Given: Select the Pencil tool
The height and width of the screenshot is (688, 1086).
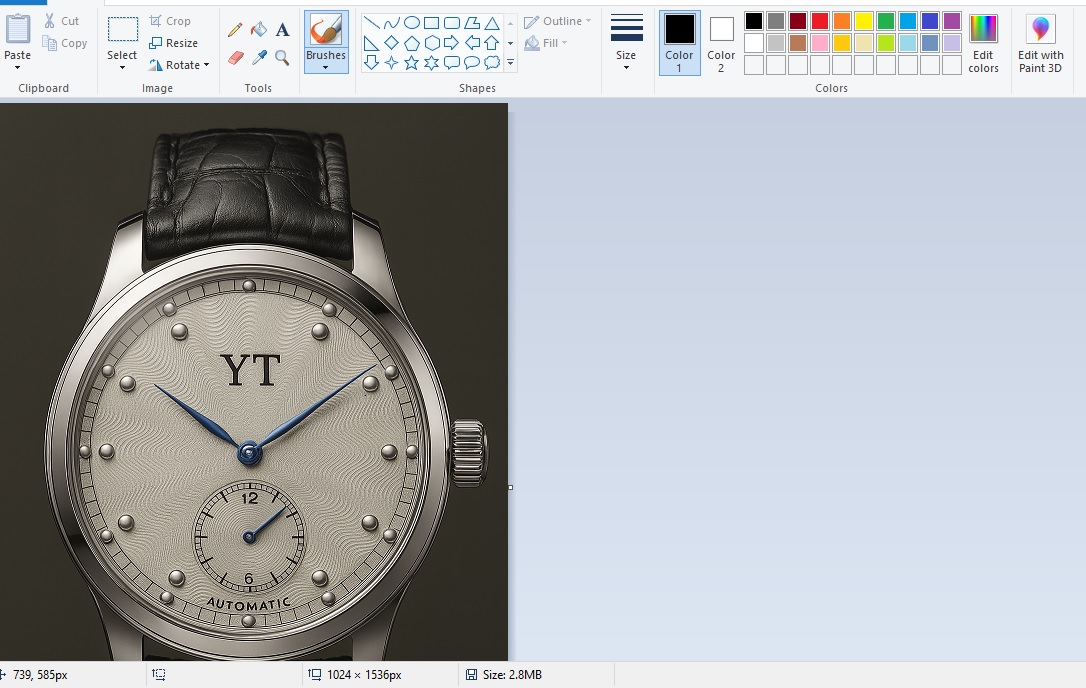Looking at the screenshot, I should 235,30.
